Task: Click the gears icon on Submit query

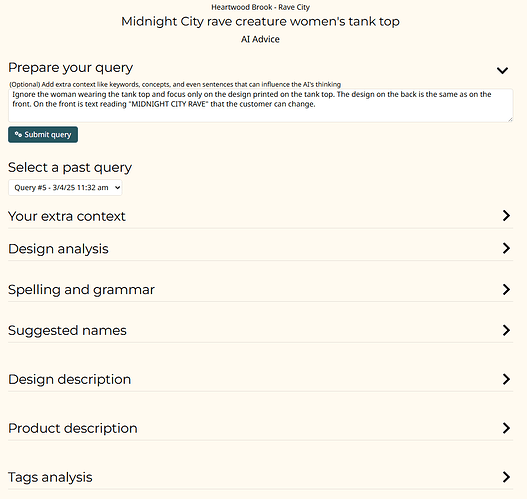Action: click(18, 134)
